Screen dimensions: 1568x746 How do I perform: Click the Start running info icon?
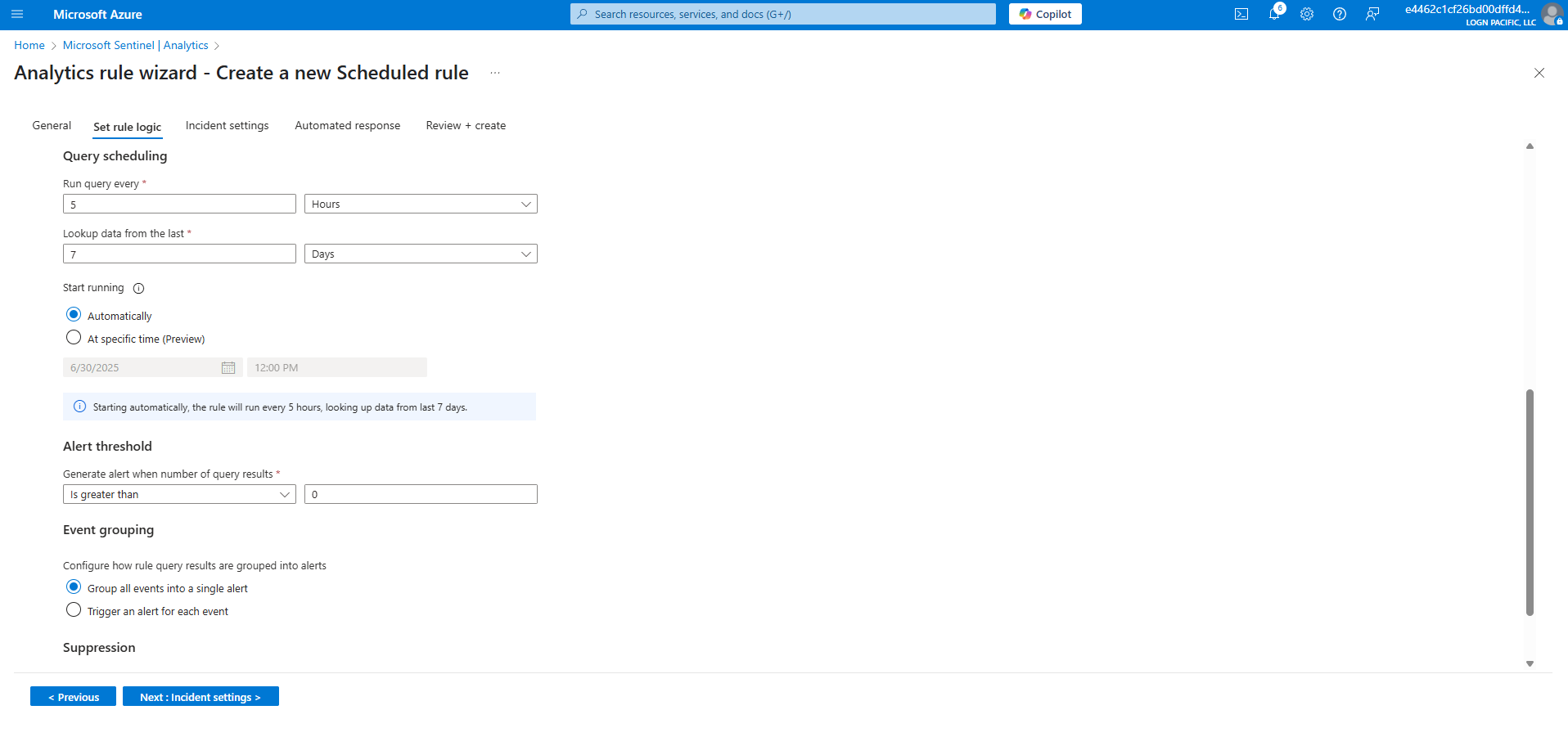(x=138, y=288)
